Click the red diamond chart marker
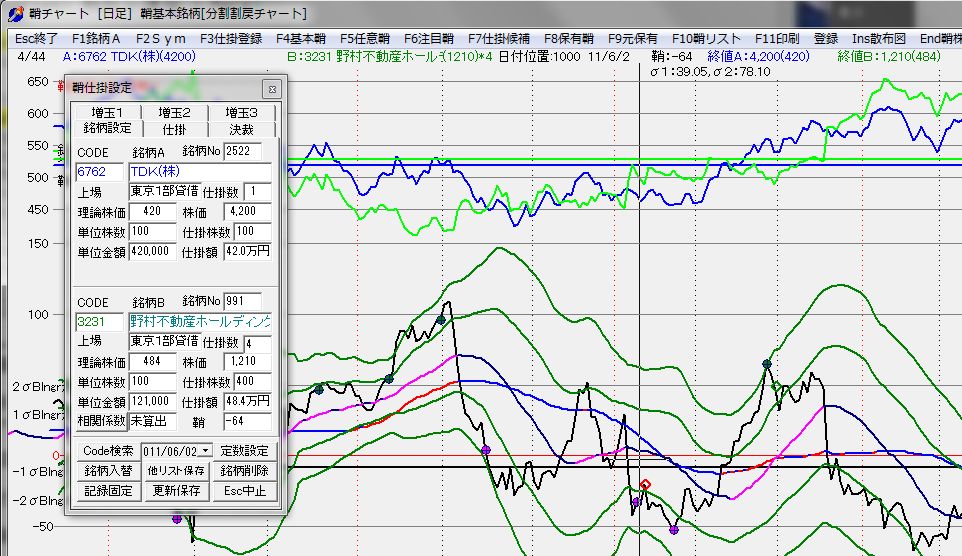The height and width of the screenshot is (556, 962). pyautogui.click(x=645, y=485)
